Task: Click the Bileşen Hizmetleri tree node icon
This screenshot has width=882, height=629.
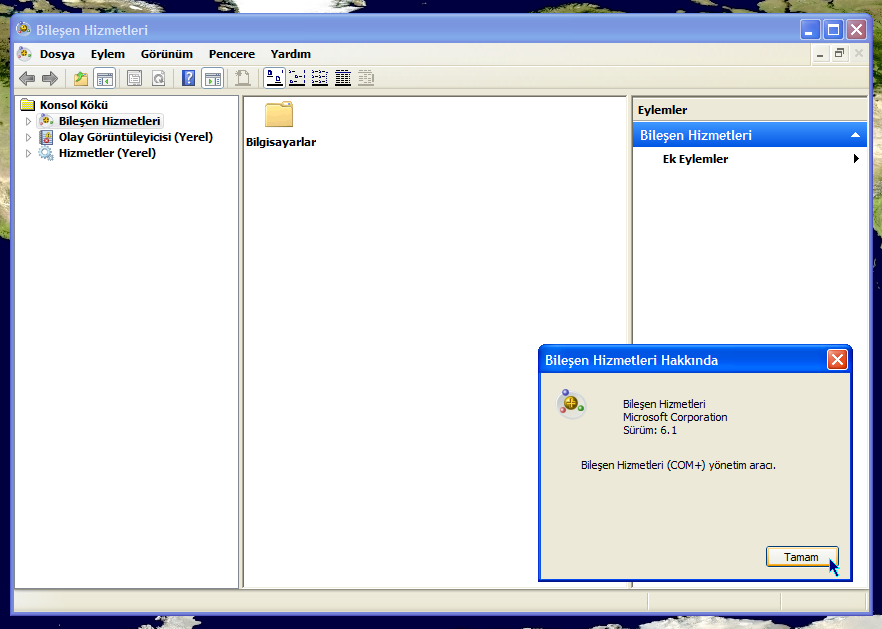Action: coord(46,121)
